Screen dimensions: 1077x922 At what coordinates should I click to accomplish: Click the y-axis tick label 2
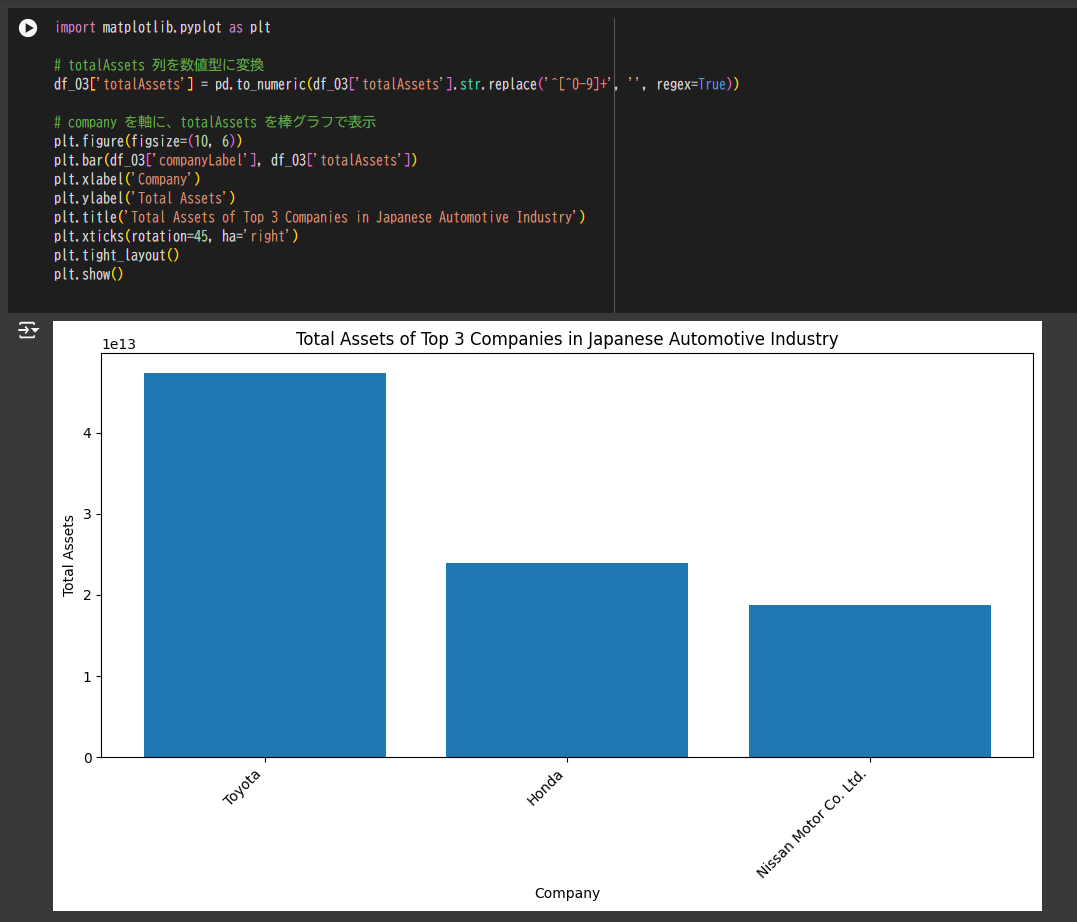(x=87, y=596)
